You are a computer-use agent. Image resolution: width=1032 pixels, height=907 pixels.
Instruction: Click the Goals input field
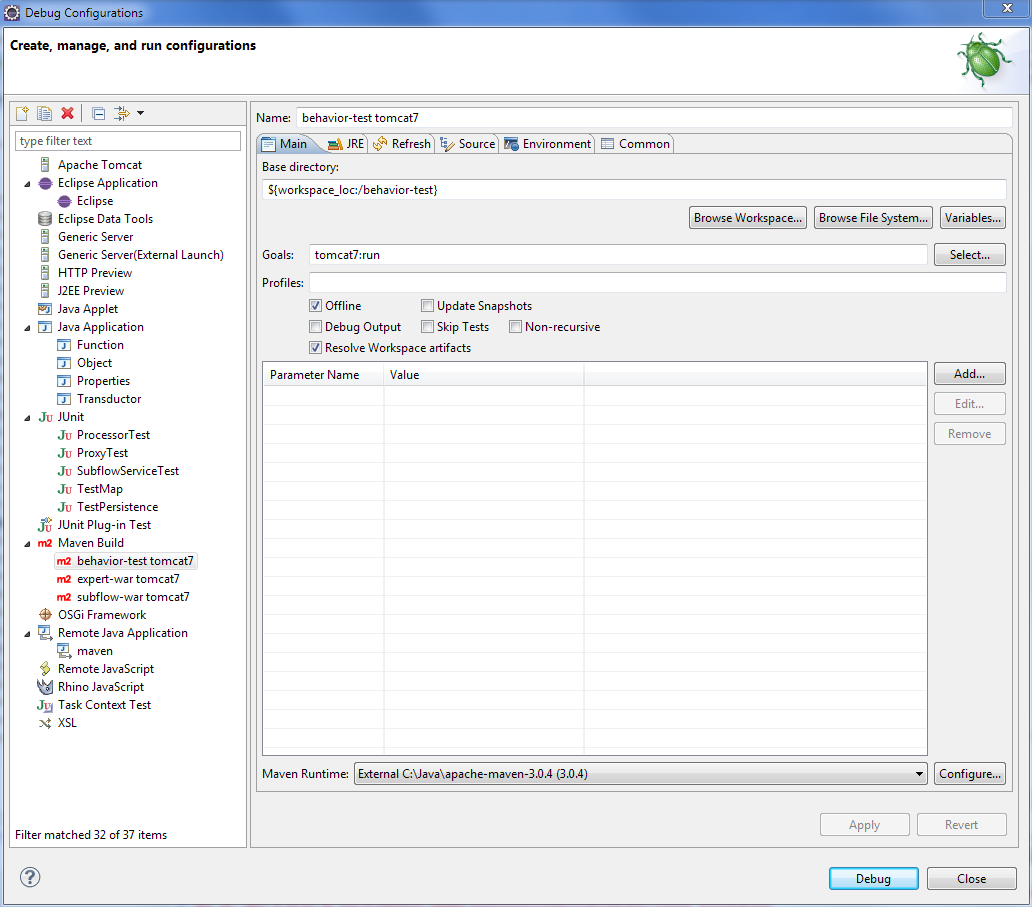click(618, 255)
